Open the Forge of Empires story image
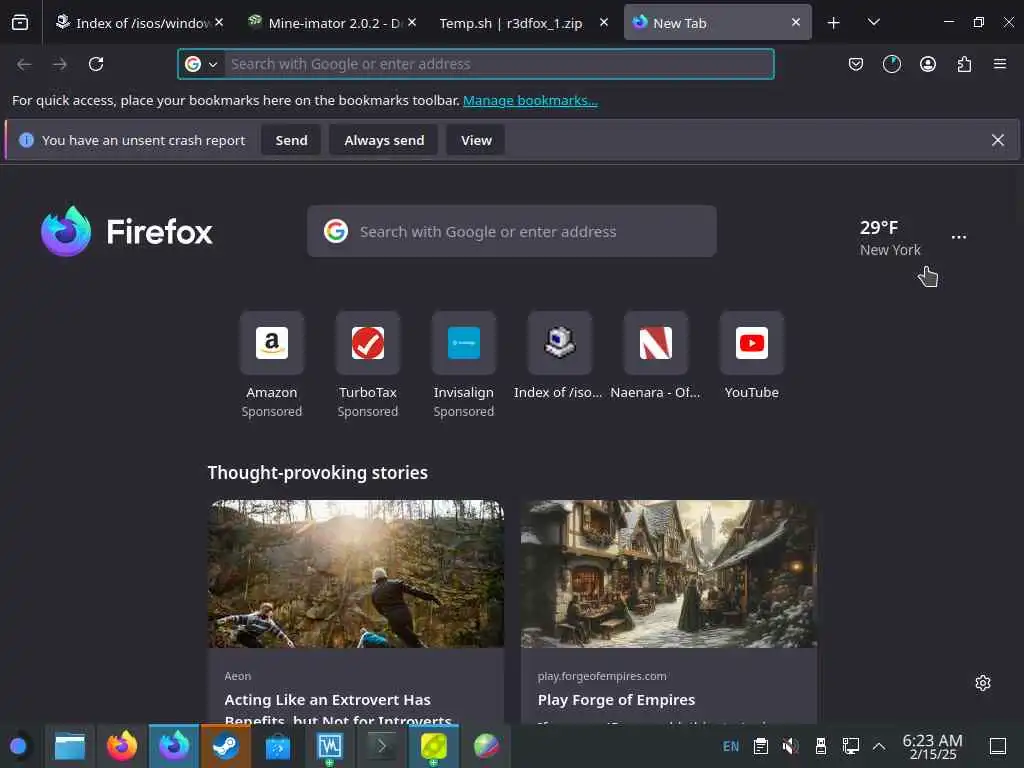The image size is (1024, 768). click(x=669, y=574)
